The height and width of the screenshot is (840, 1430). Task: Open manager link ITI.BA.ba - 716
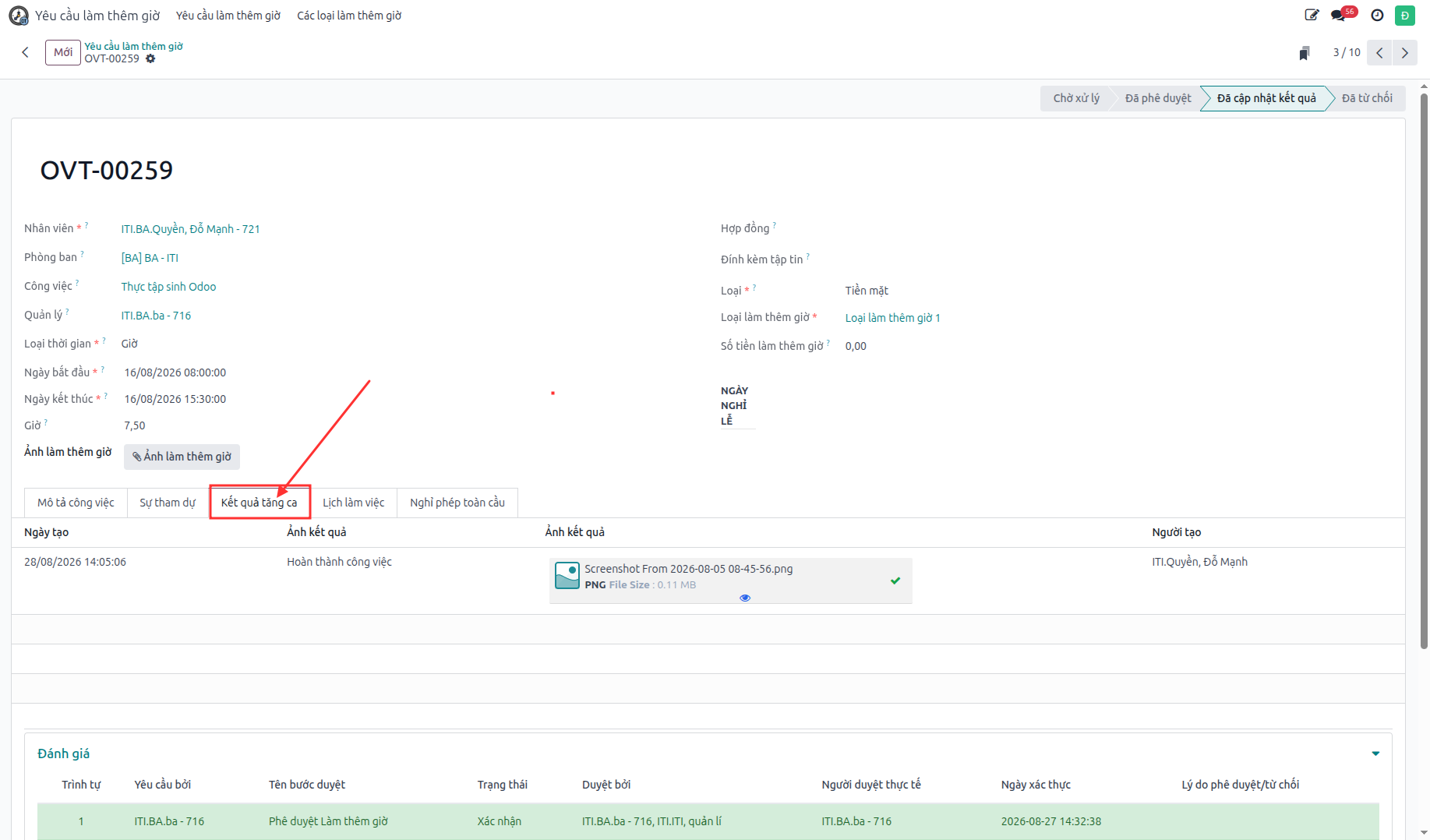pyautogui.click(x=156, y=316)
